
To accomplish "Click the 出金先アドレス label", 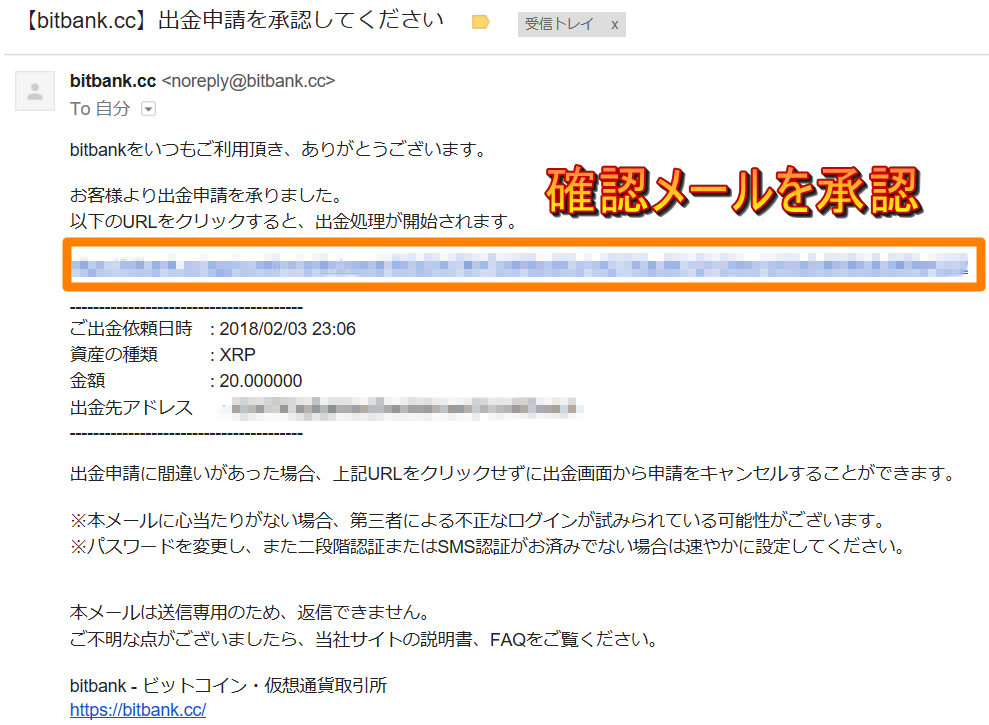I will tap(131, 408).
